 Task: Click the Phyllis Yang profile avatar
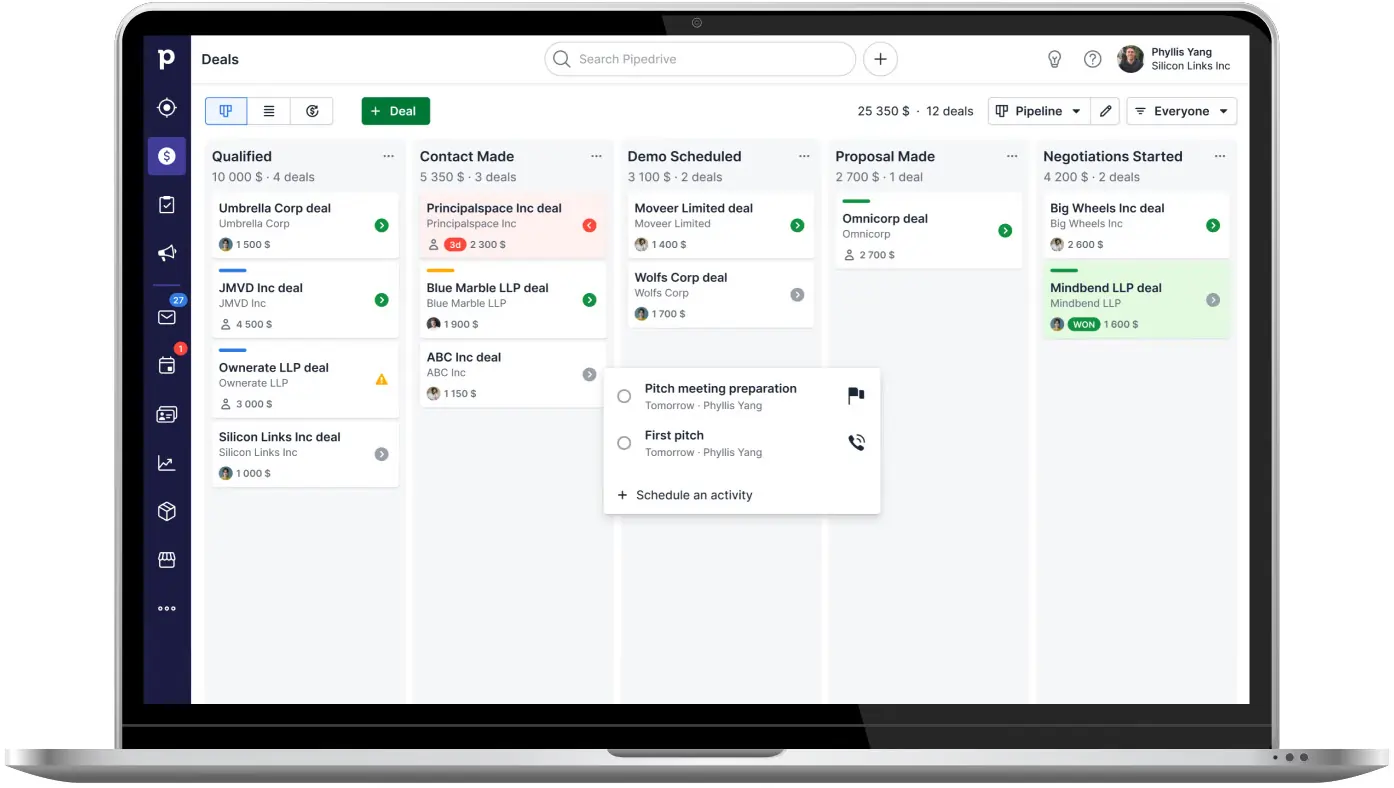click(x=1131, y=59)
